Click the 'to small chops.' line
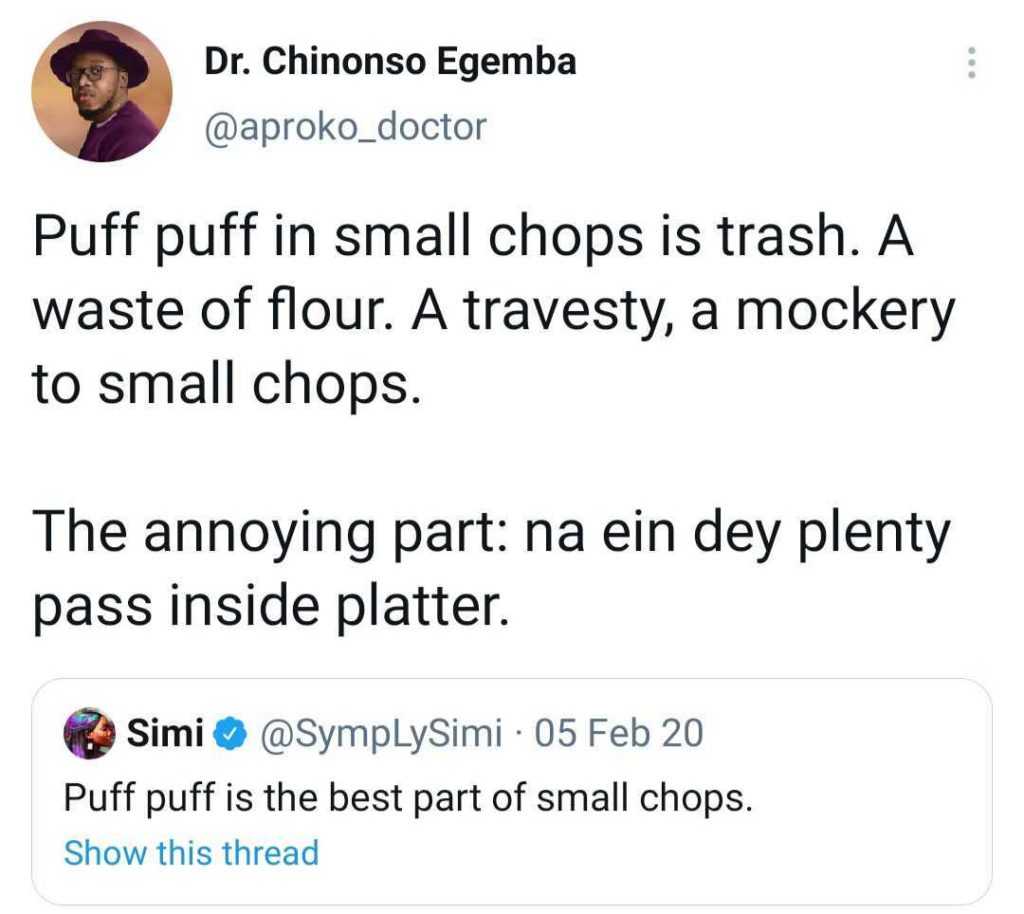The width and height of the screenshot is (1024, 914). [x=222, y=384]
